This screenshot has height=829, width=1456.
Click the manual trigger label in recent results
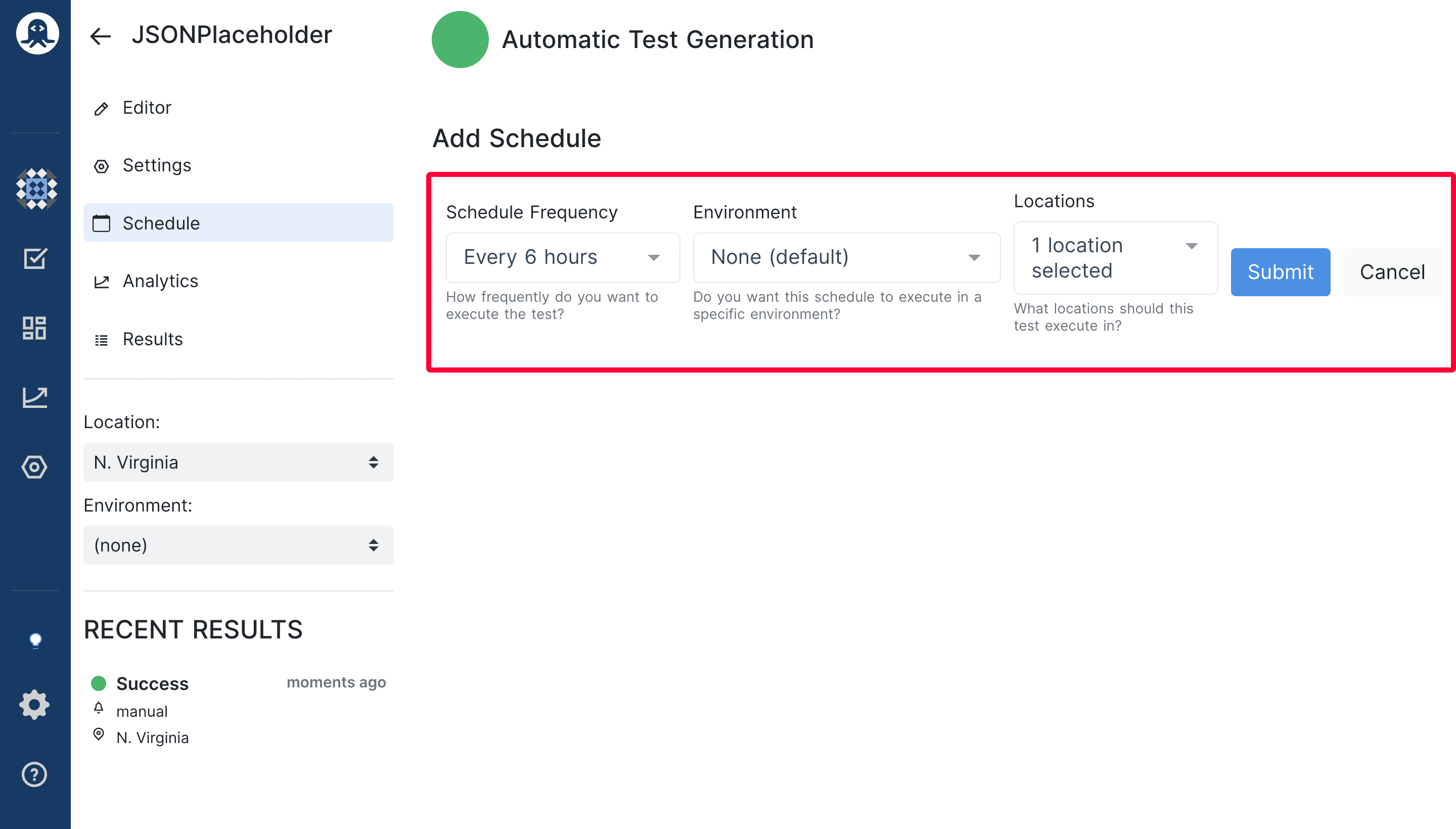click(x=142, y=711)
